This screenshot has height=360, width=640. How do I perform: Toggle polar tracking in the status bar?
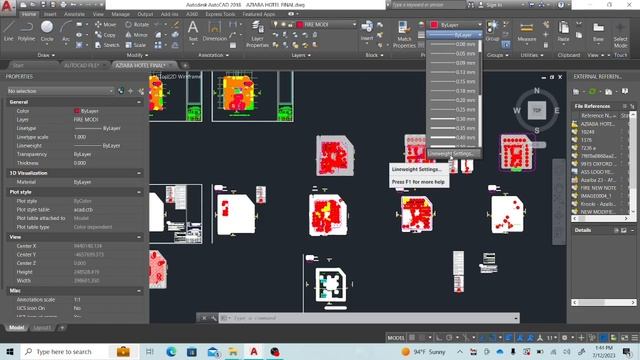(449, 338)
